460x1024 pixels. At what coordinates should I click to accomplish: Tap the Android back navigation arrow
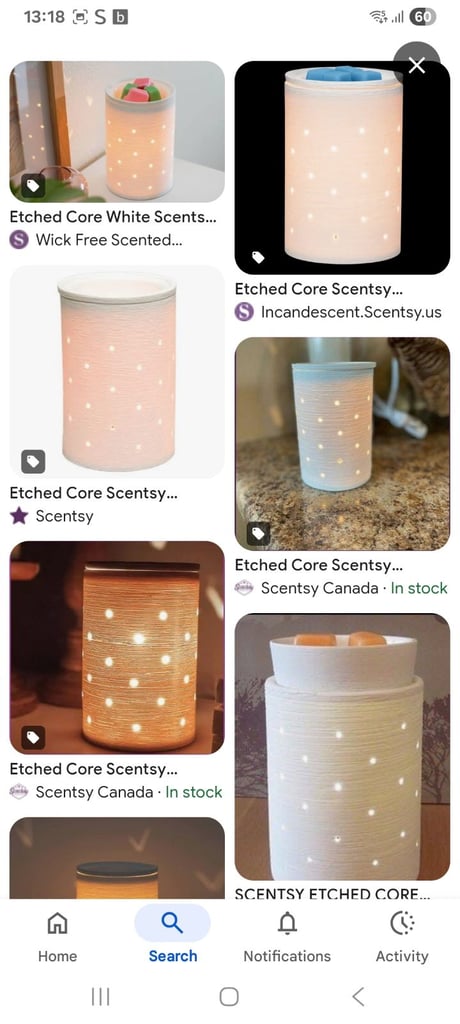[357, 996]
